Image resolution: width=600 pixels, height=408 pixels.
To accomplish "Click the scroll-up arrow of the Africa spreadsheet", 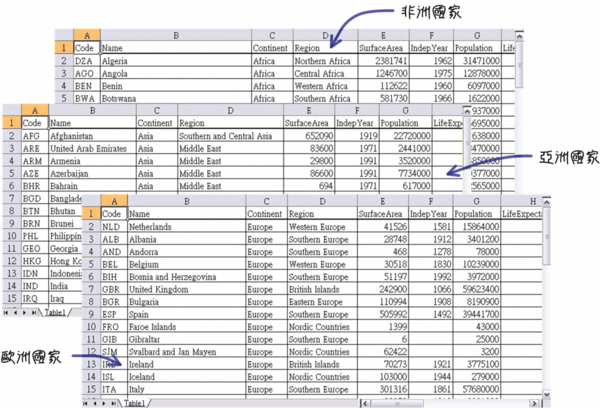I will (519, 36).
